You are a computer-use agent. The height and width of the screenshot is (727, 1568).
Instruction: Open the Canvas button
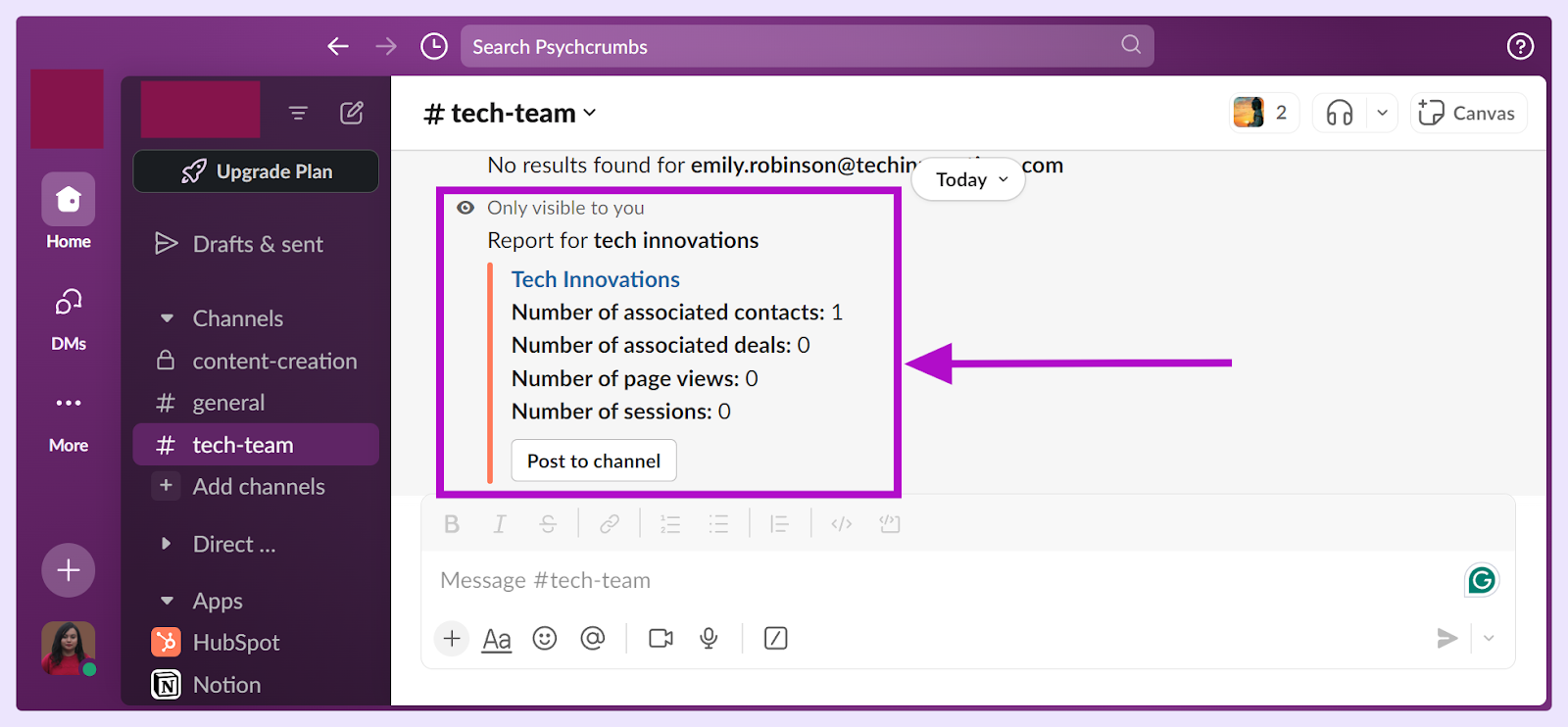[1468, 113]
